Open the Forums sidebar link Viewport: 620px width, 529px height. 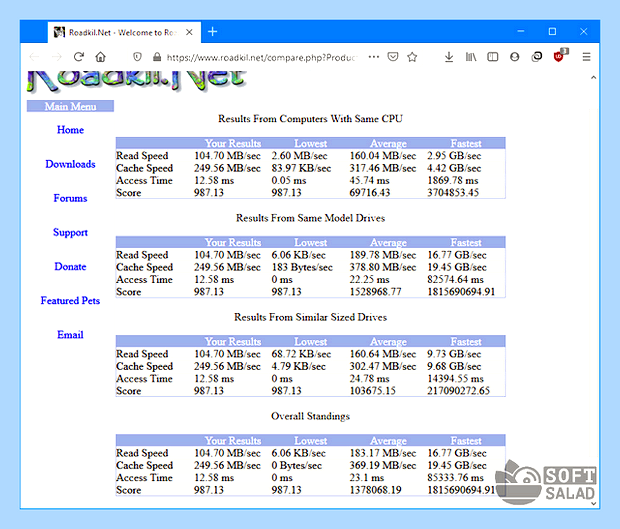pyautogui.click(x=70, y=198)
